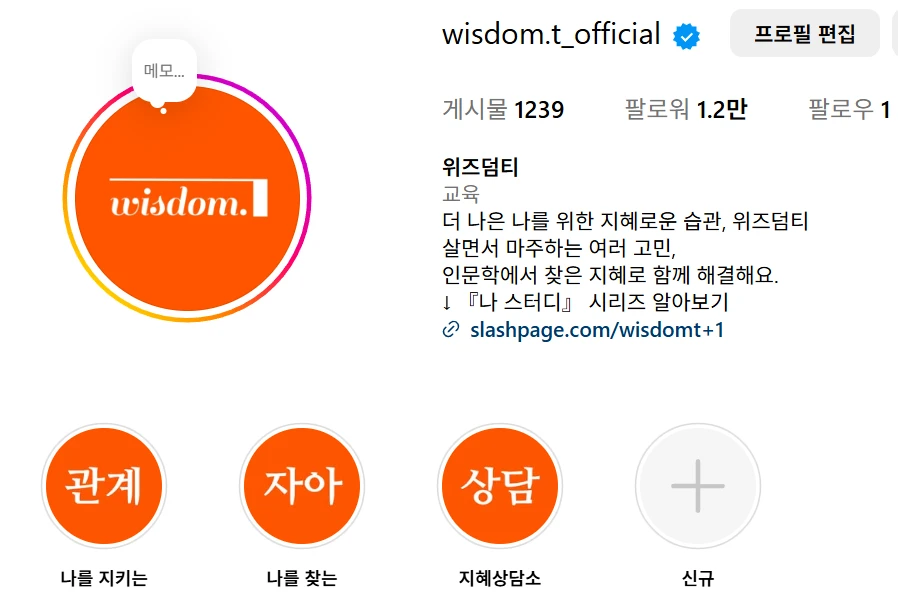Click the 위즈덤티 display name

tap(480, 167)
